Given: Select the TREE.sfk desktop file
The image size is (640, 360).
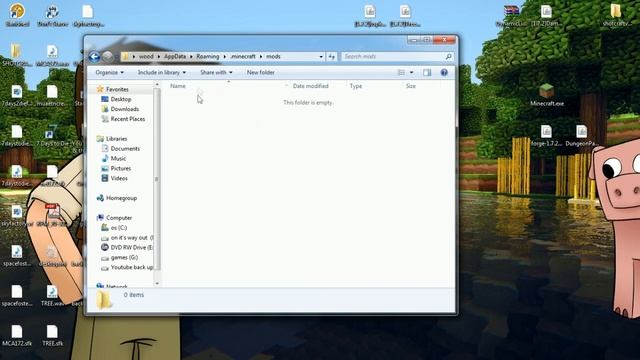Looking at the screenshot, I should pyautogui.click(x=52, y=336).
